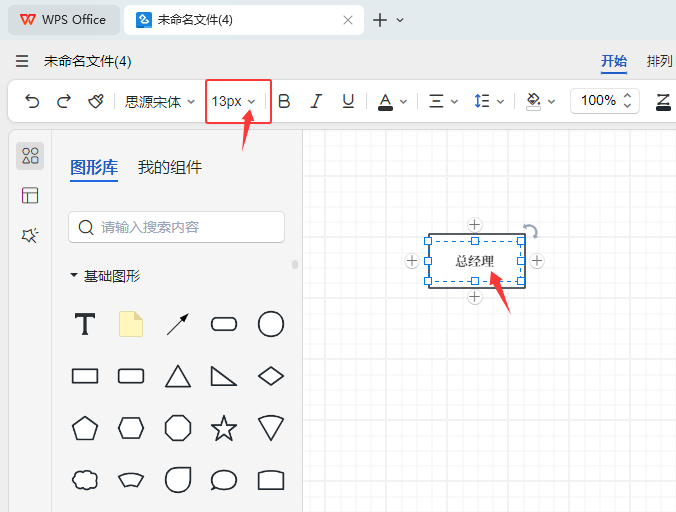Click the text alignment icon

[x=436, y=102]
